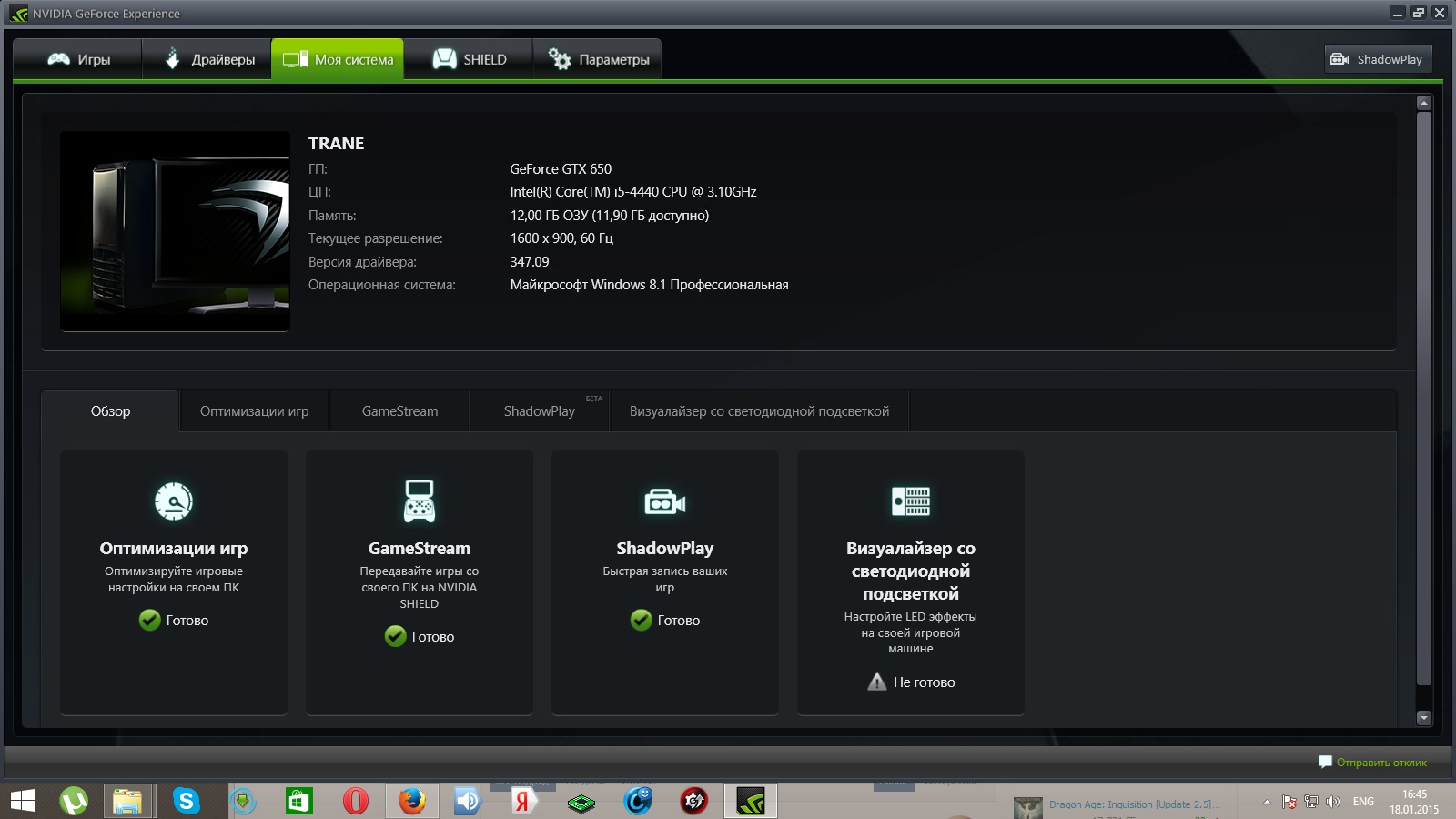
Task: Click the scrollbar up arrow
Action: click(x=1424, y=103)
